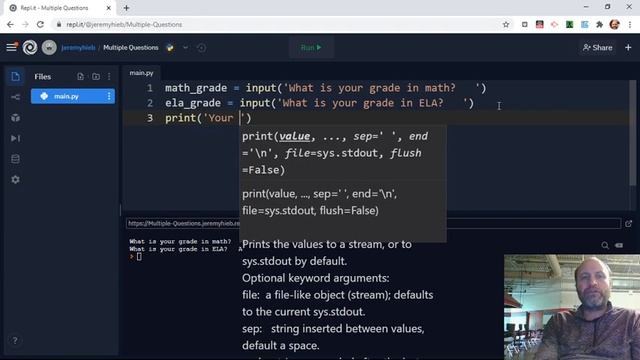Close the Repl.it browser tab
Viewport: 640px width, 360px height.
[x=109, y=8]
